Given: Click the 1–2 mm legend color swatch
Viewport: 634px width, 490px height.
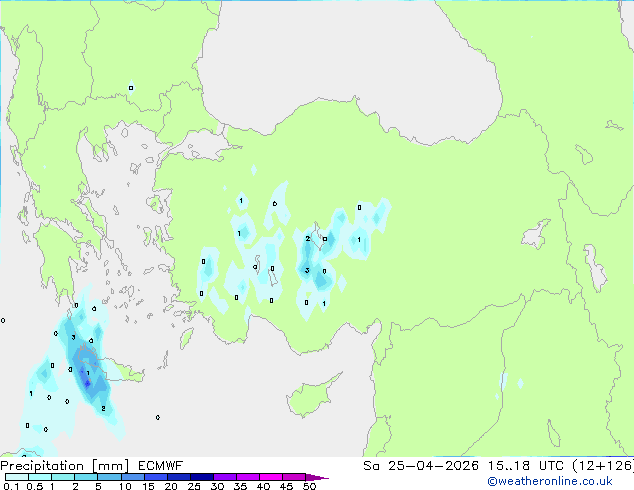Looking at the screenshot, I should tap(63, 477).
